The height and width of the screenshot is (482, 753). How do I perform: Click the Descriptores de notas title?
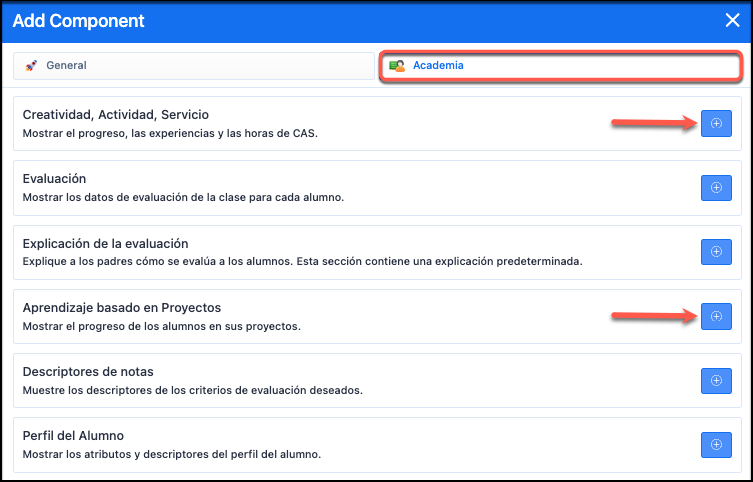(x=88, y=373)
